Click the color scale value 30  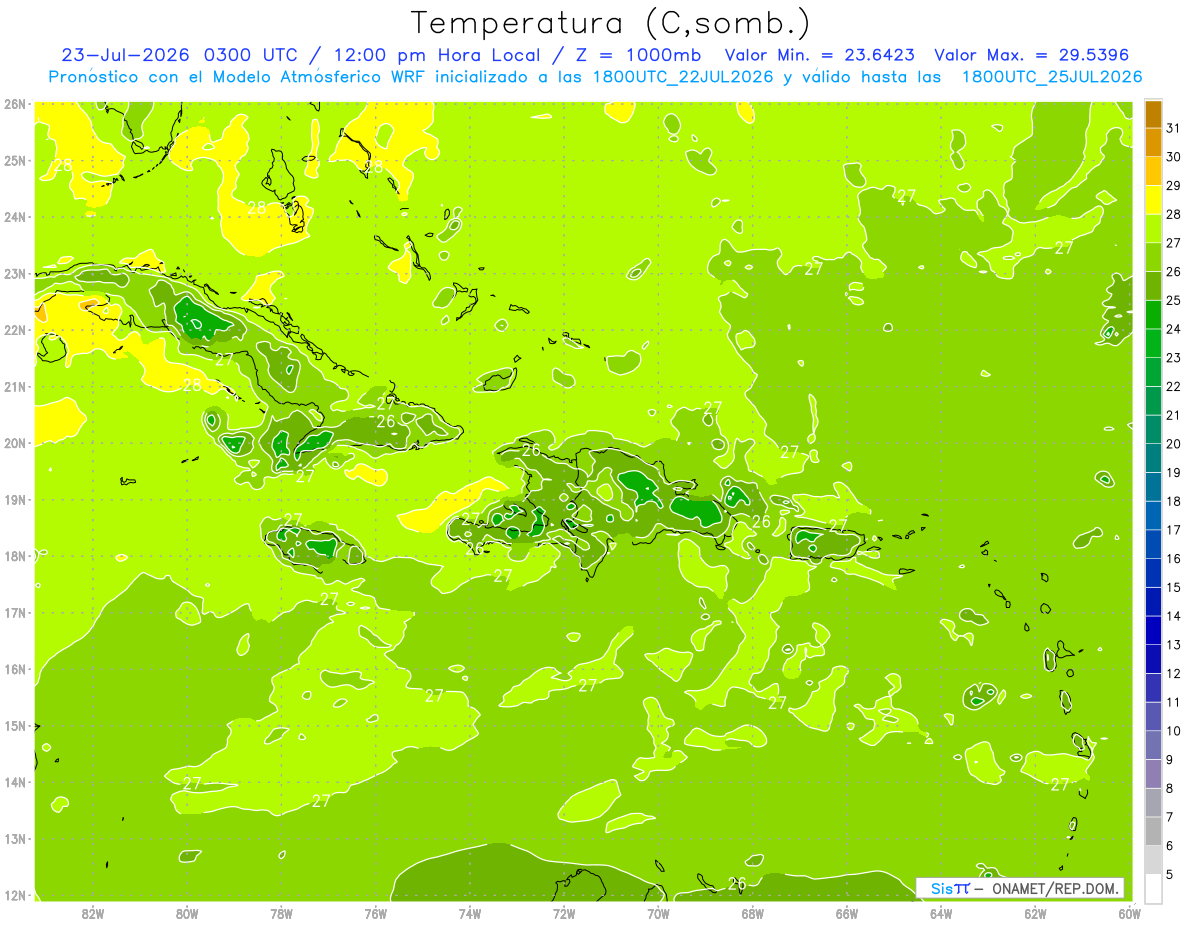point(1174,157)
